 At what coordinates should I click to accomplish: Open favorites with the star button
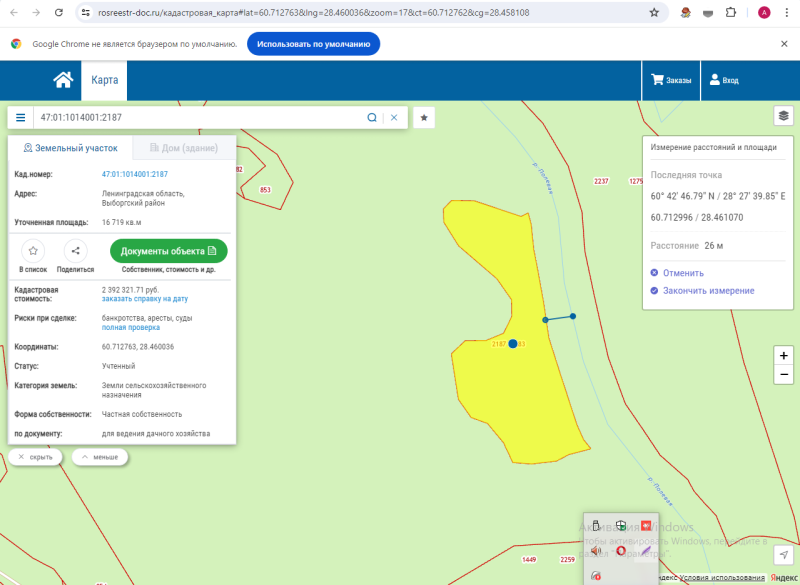click(x=424, y=118)
